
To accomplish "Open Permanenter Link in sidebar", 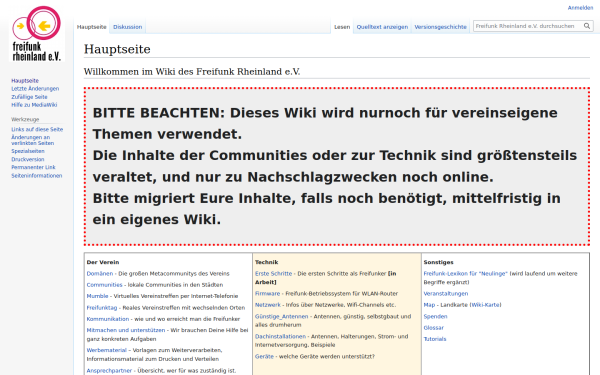I will [33, 167].
